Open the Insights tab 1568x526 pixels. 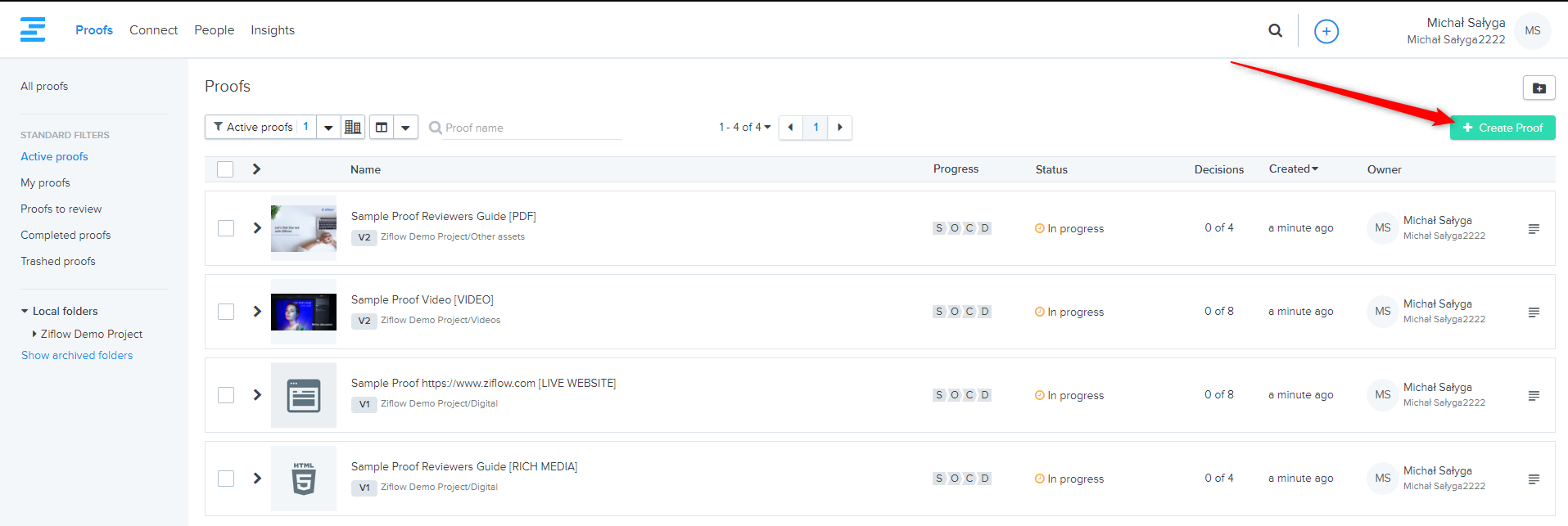[x=272, y=30]
